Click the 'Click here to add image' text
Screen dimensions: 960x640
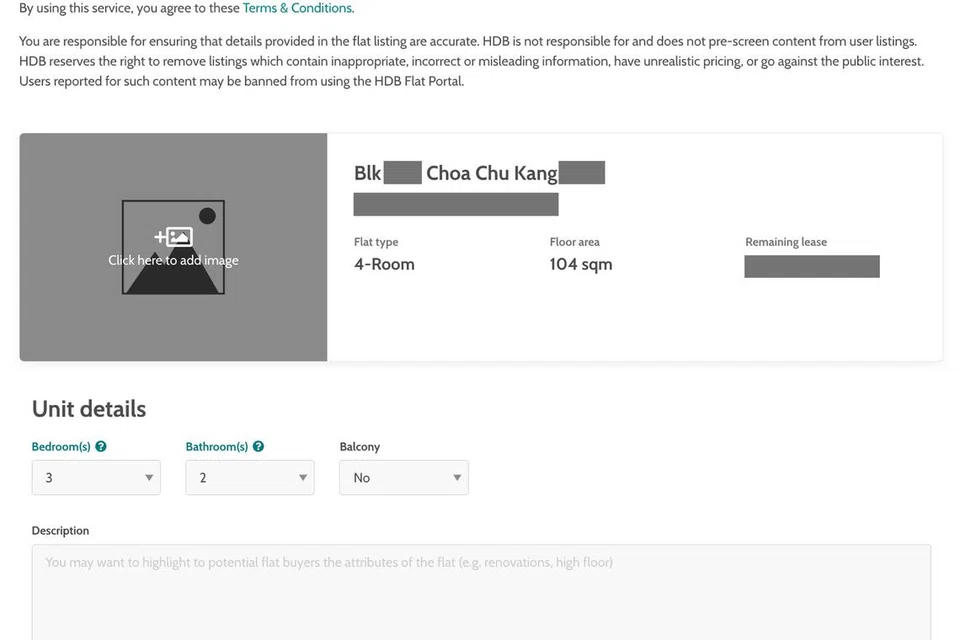point(173,260)
